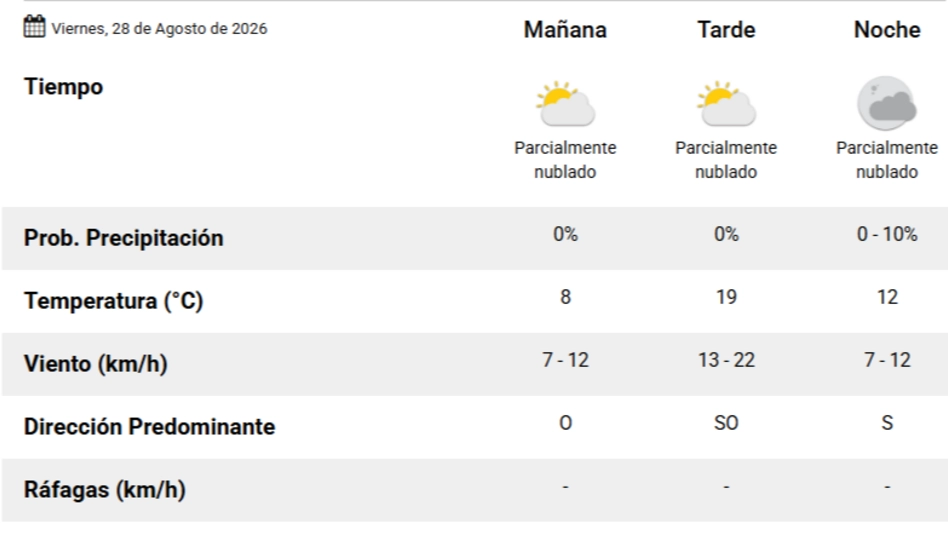Screen dimensions: 948x535
Task: Click the Ráfagas (km/h) row label
Action: tap(105, 490)
